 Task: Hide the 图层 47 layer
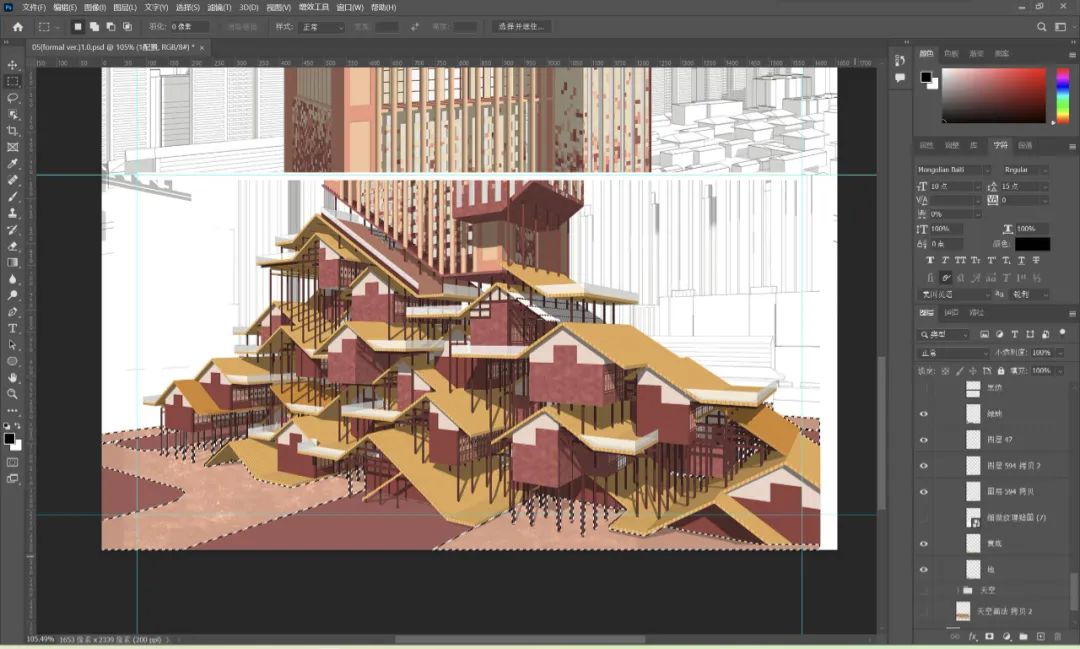coord(924,440)
